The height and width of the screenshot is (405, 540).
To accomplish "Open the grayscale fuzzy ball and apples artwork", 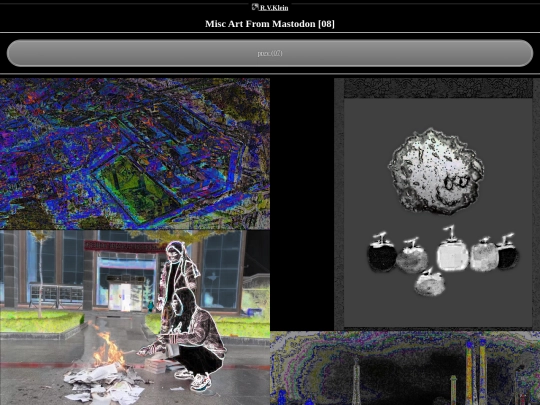I will click(437, 204).
